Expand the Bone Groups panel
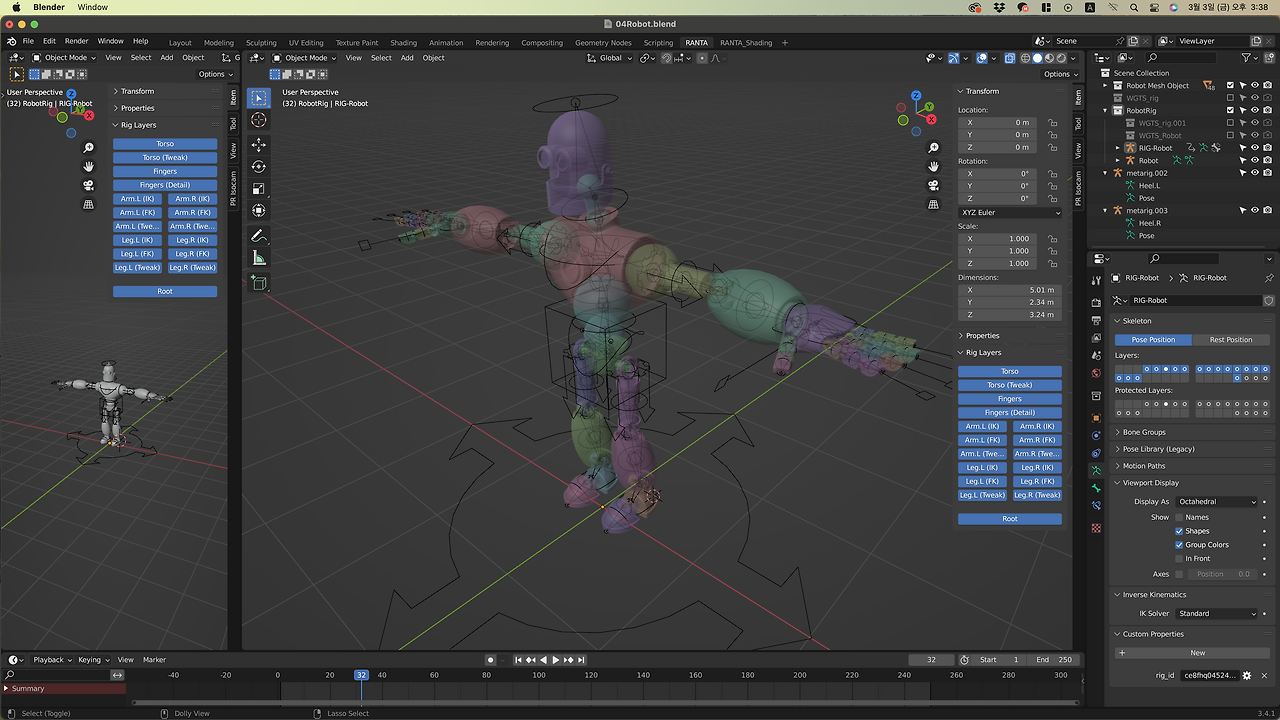1280x720 pixels. tap(1144, 432)
